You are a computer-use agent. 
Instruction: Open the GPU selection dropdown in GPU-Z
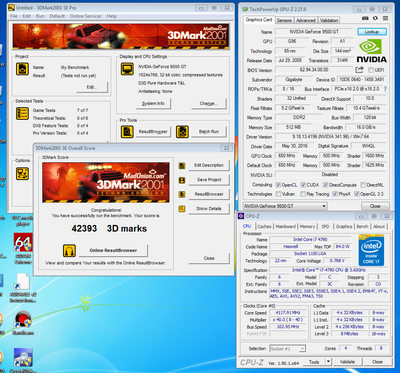tap(285, 206)
